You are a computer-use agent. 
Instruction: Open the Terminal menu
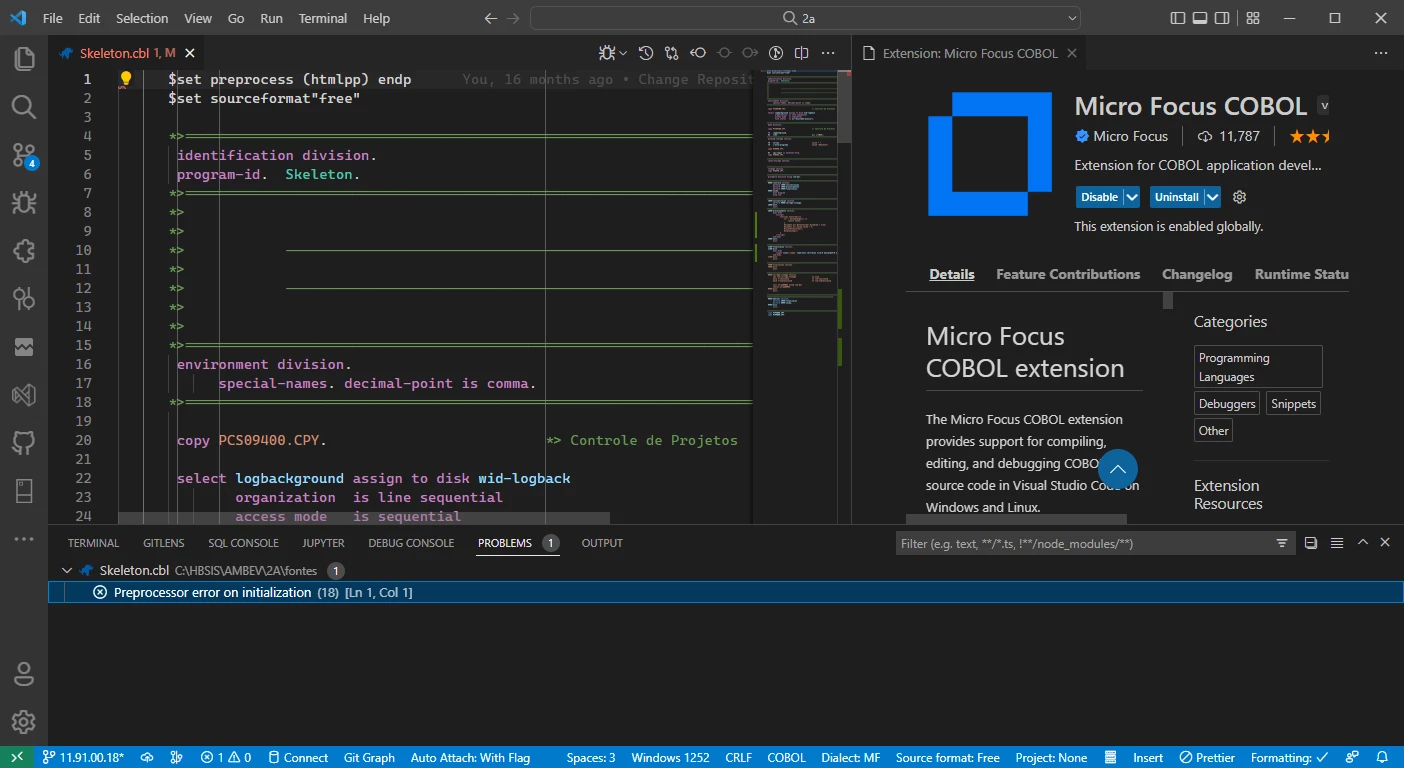pyautogui.click(x=323, y=18)
